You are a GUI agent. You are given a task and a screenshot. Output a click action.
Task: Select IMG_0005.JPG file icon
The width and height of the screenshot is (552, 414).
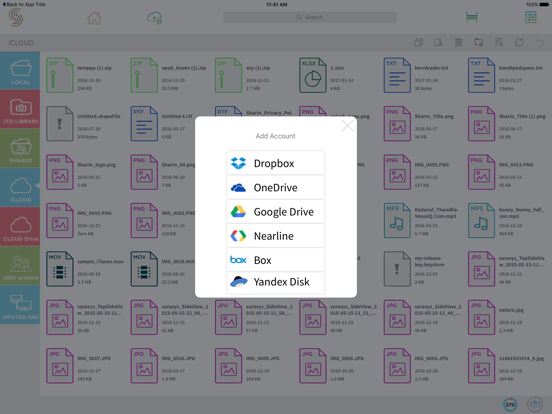[x=313, y=366]
